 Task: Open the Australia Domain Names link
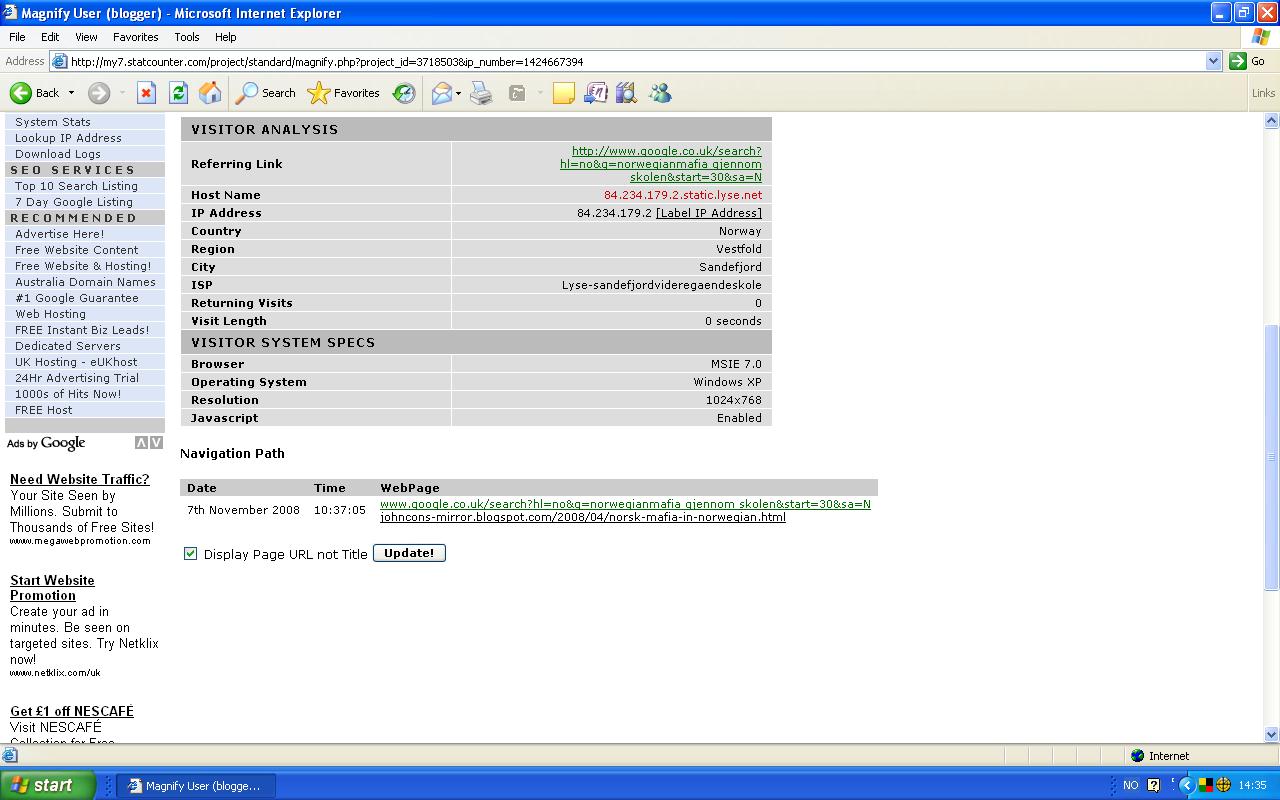click(x=85, y=282)
